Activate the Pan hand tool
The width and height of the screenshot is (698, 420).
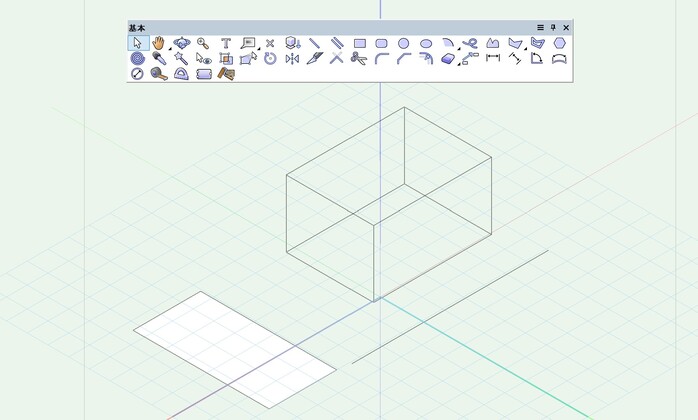[x=158, y=43]
